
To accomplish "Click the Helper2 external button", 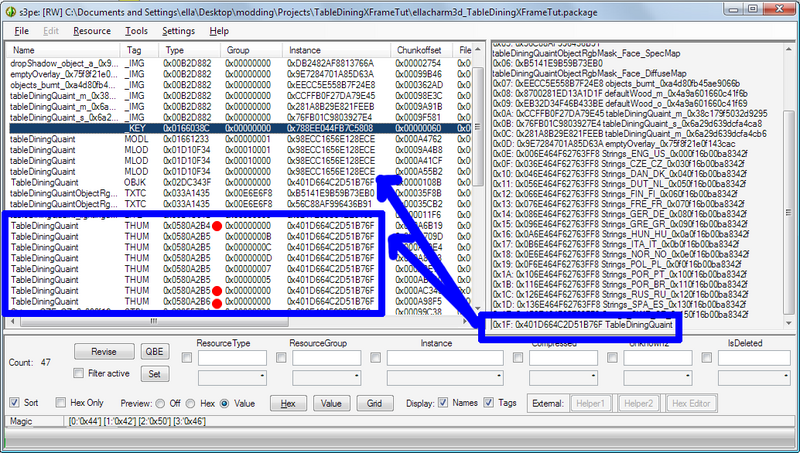I will (638, 404).
